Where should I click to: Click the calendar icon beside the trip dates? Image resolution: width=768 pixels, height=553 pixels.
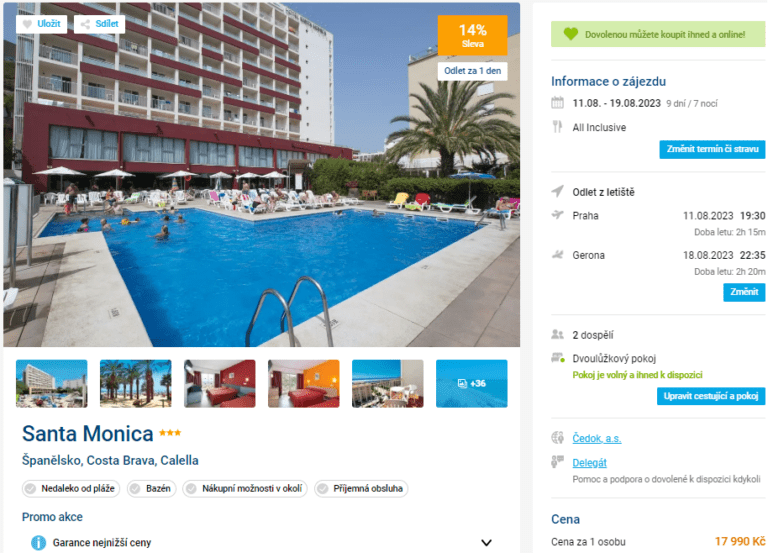click(x=557, y=103)
